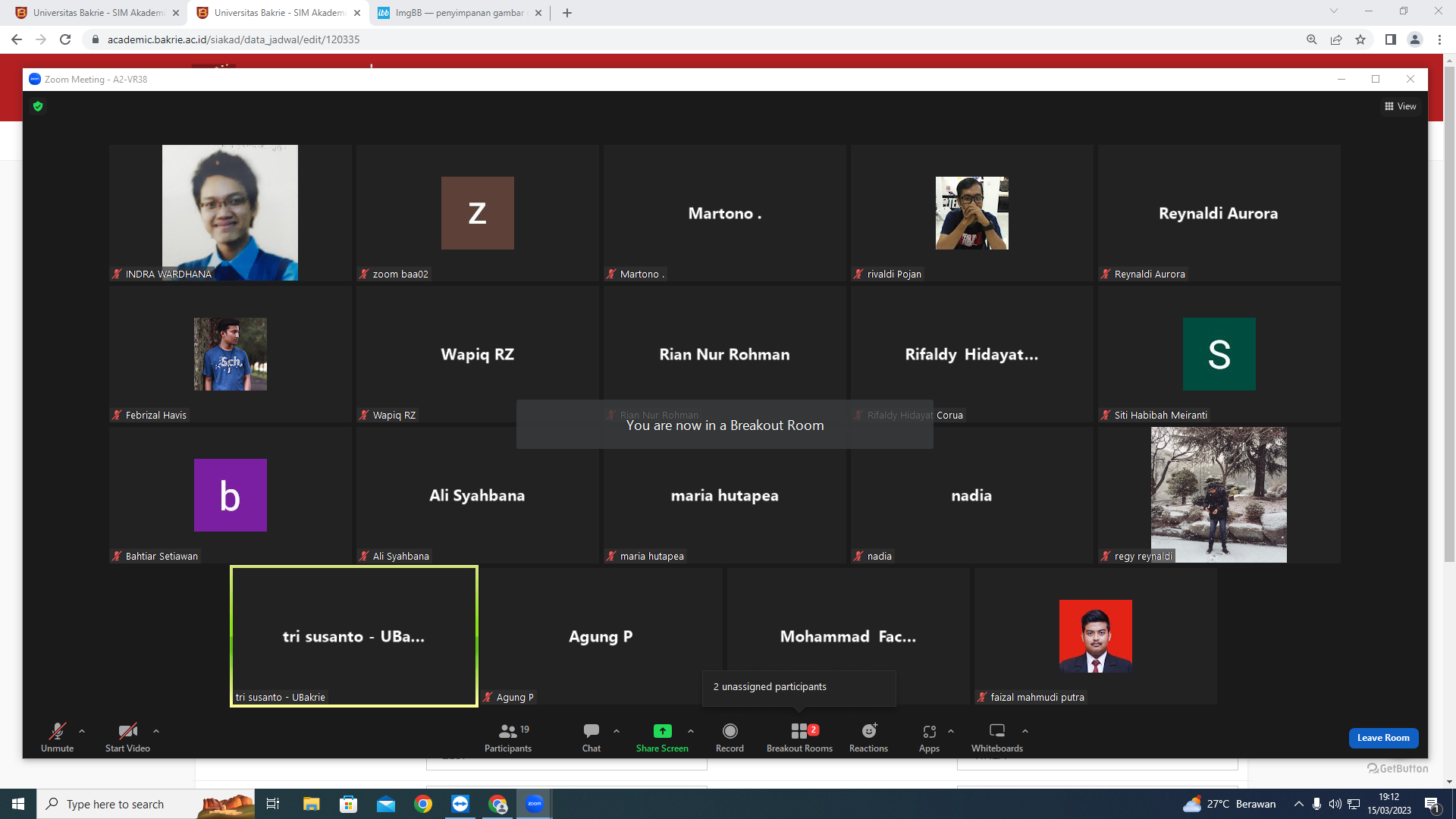
Task: Expand Whiteboards options arrow
Action: tap(1025, 731)
